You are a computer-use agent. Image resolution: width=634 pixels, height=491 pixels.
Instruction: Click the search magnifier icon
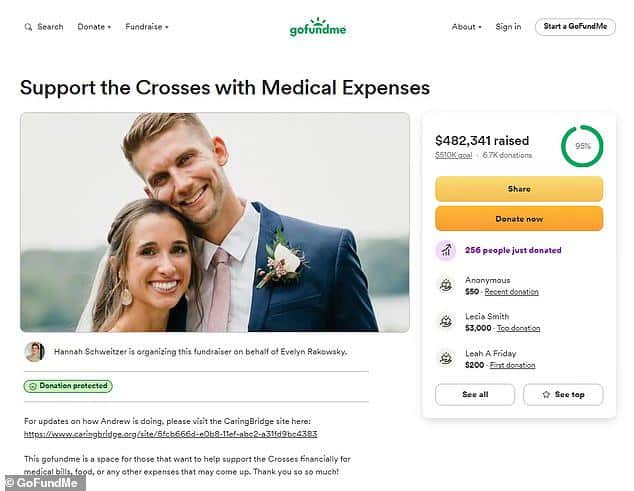[x=28, y=27]
